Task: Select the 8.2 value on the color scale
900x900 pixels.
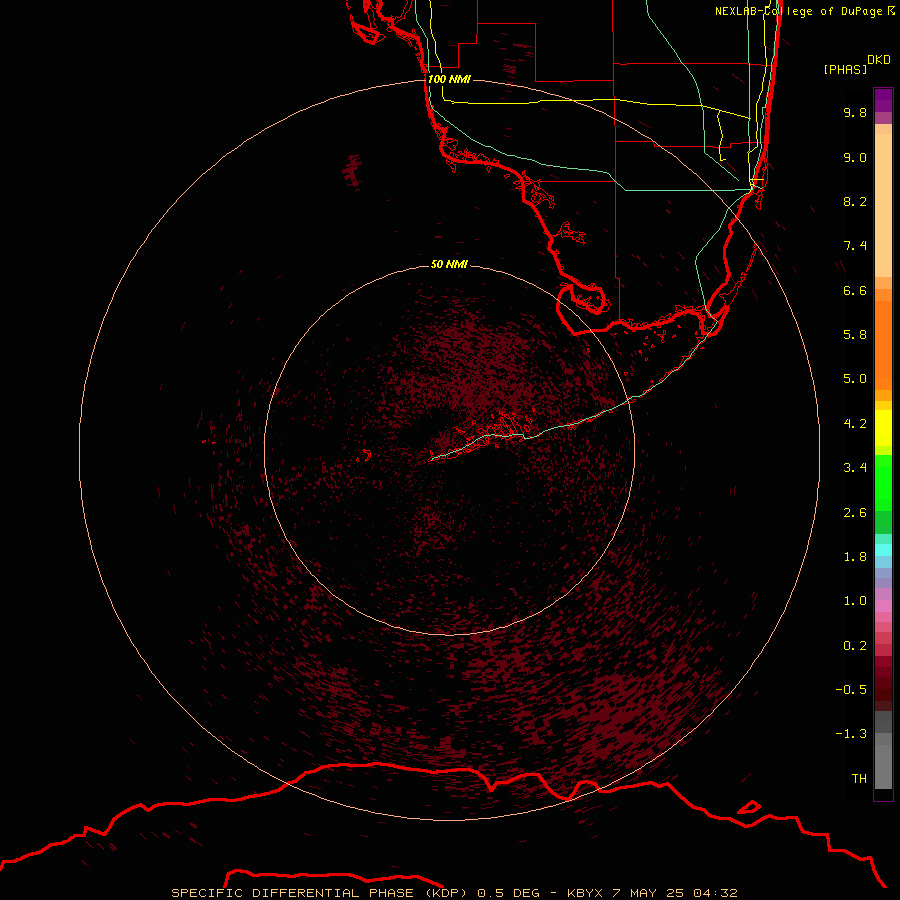Action: (855, 201)
